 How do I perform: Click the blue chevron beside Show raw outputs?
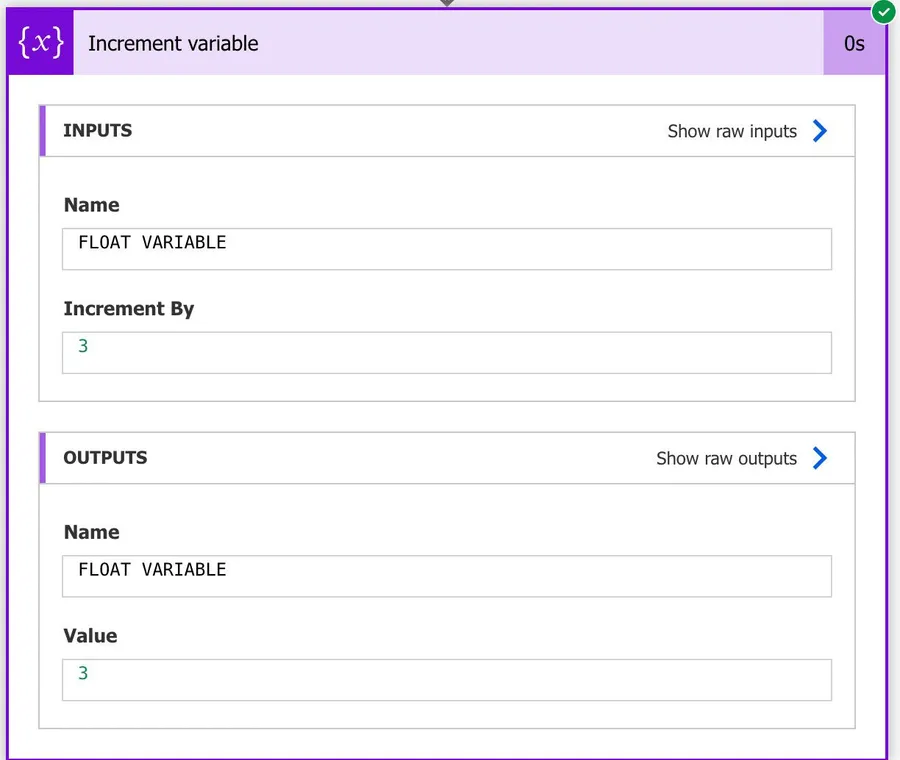pos(820,458)
